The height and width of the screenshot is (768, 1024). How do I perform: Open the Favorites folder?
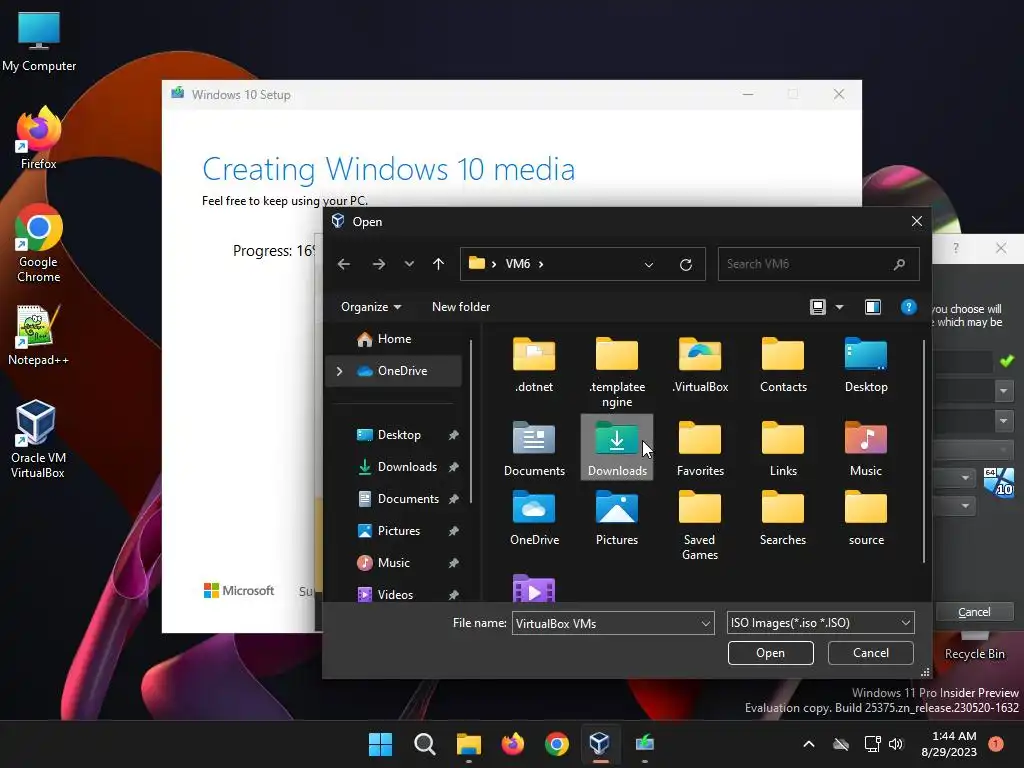tap(699, 448)
